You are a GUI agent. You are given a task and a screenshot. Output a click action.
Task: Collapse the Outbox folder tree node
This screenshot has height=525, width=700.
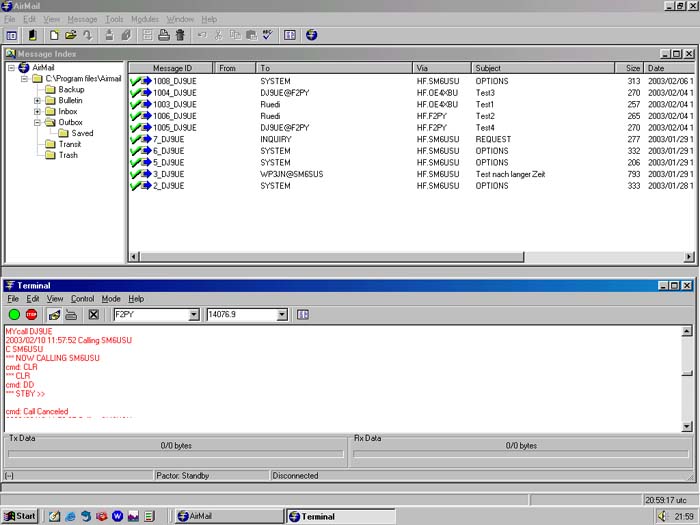37,123
